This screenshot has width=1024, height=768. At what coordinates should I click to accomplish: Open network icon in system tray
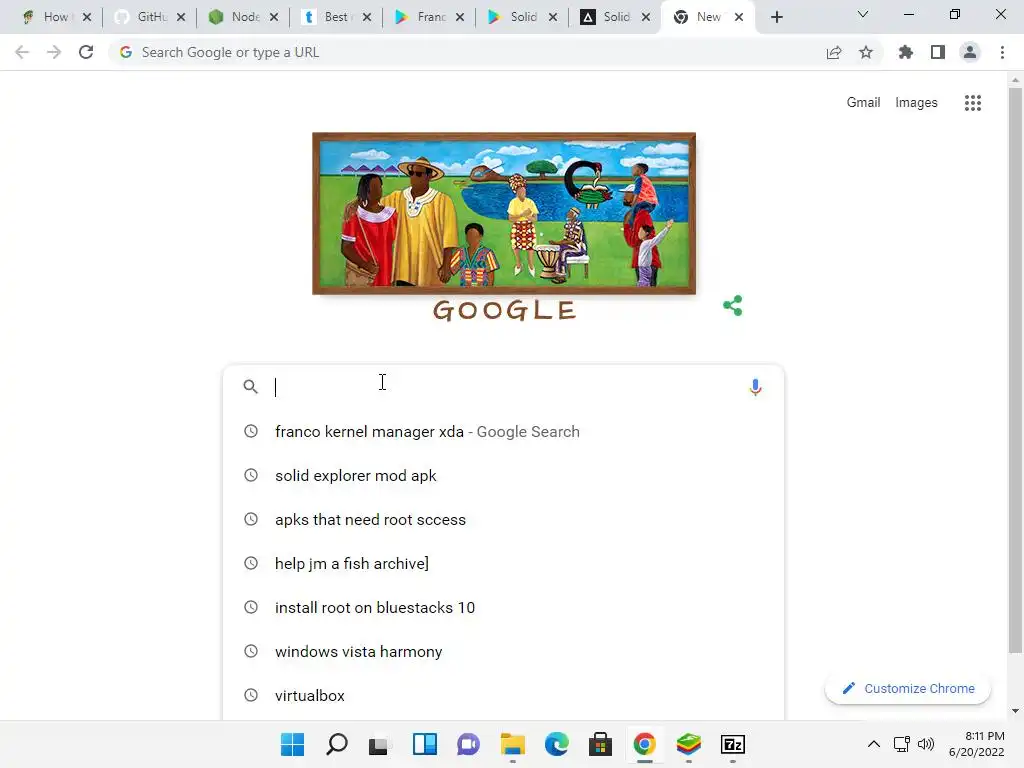coord(902,744)
